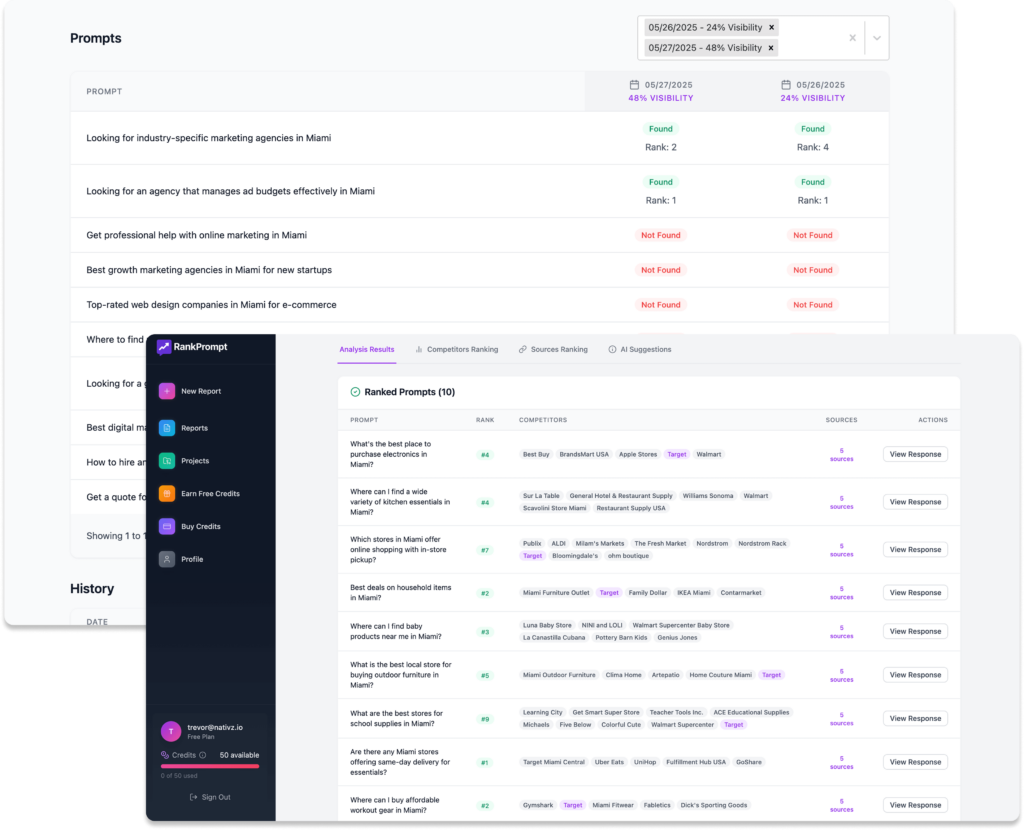The width and height of the screenshot is (1024, 830).
Task: Open the 5 sources link for baby products prompt
Action: [x=841, y=631]
